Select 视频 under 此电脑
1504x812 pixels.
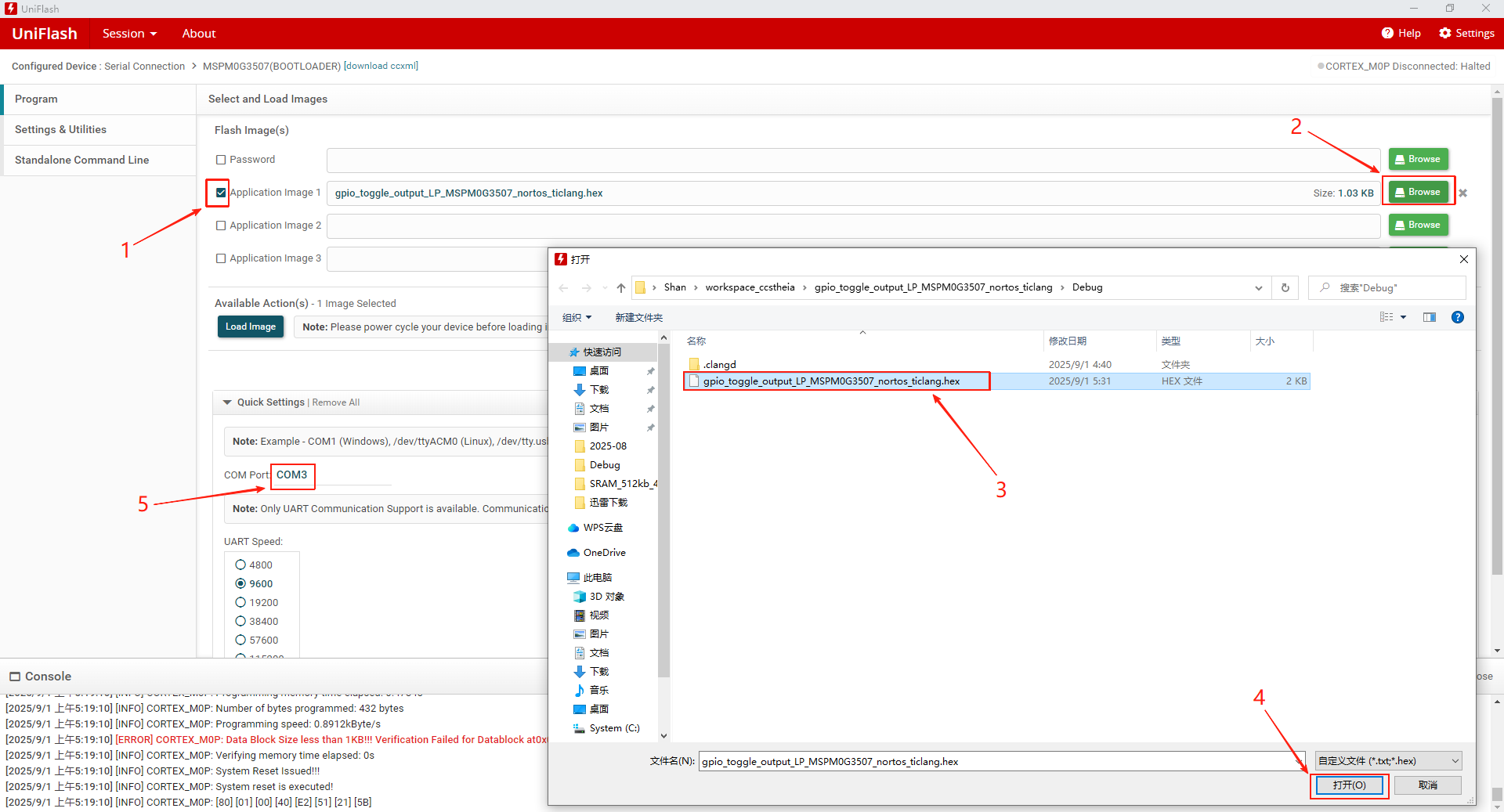(x=598, y=615)
